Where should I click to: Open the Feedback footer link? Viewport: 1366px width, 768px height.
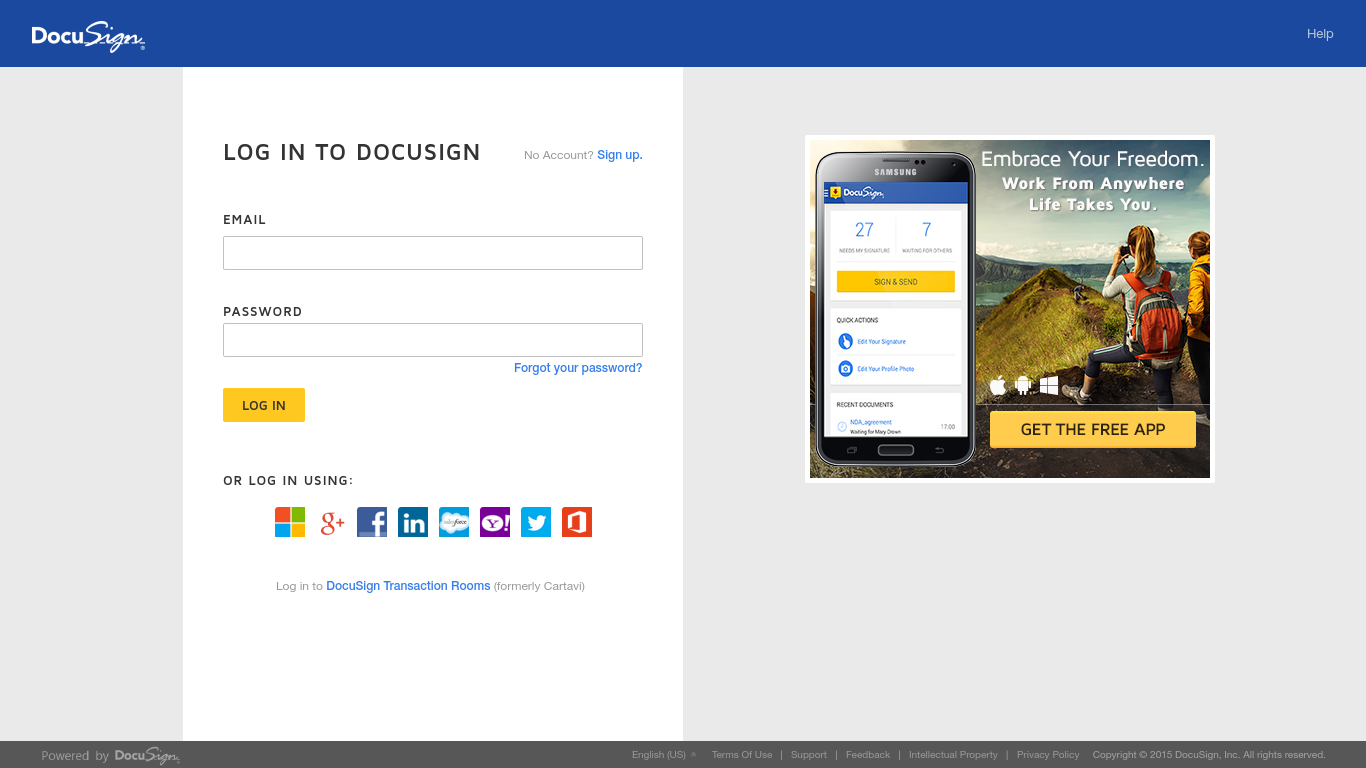point(868,755)
